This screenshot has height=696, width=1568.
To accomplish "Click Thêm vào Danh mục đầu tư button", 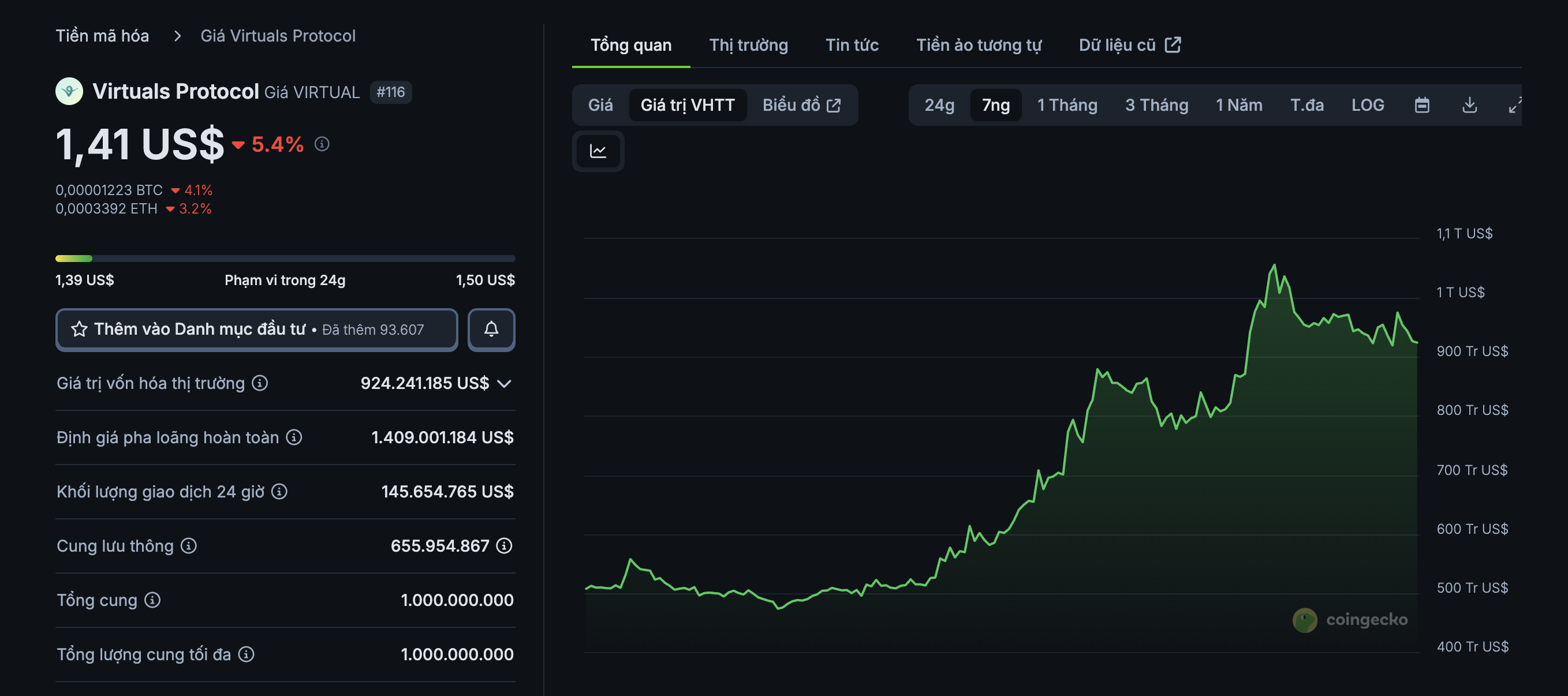I will point(256,329).
